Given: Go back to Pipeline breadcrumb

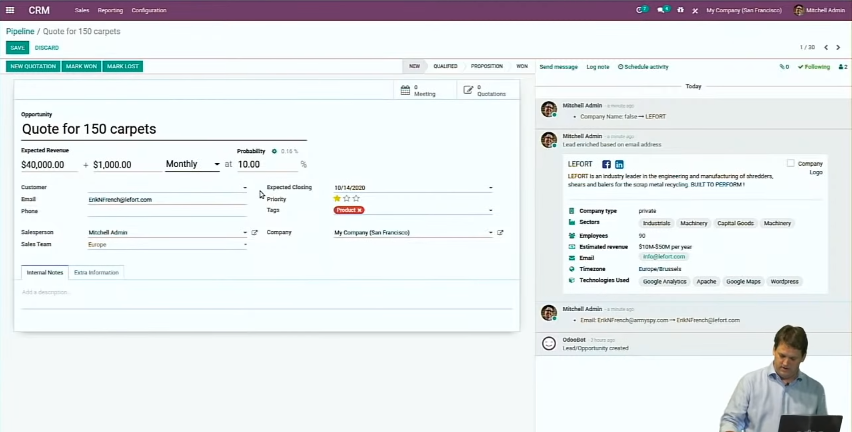Looking at the screenshot, I should (20, 32).
